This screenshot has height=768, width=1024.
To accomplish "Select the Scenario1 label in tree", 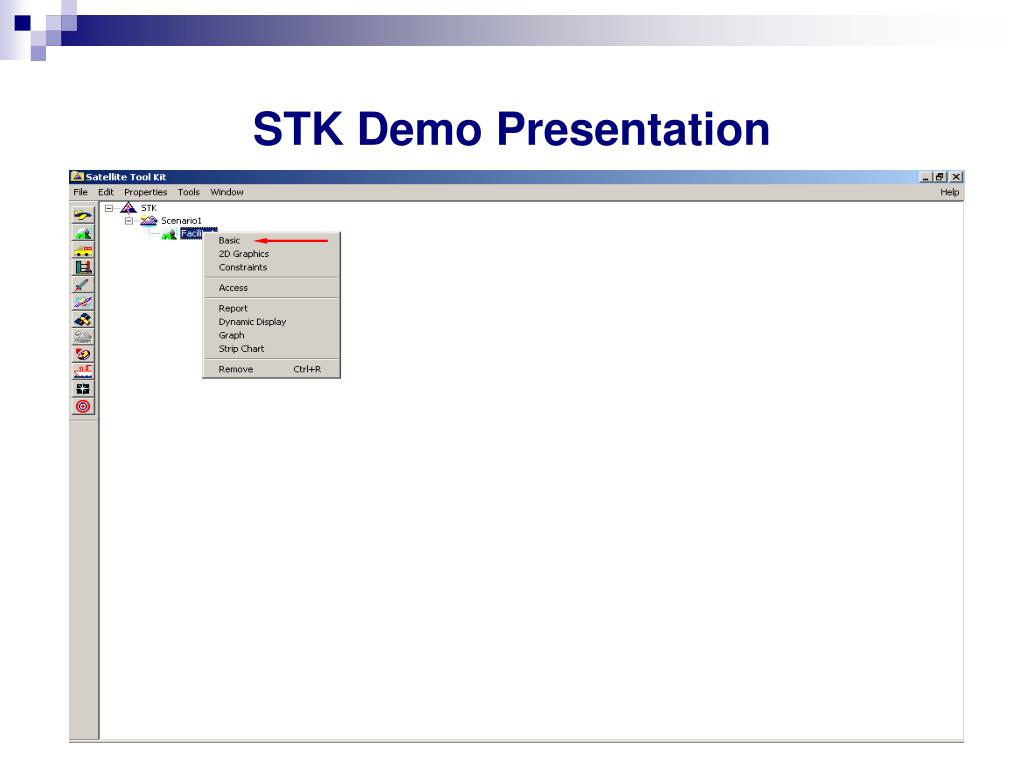I will click(x=182, y=221).
